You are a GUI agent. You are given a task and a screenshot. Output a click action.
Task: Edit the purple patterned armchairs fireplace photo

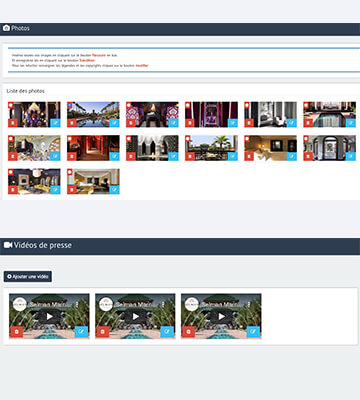[x=173, y=123]
